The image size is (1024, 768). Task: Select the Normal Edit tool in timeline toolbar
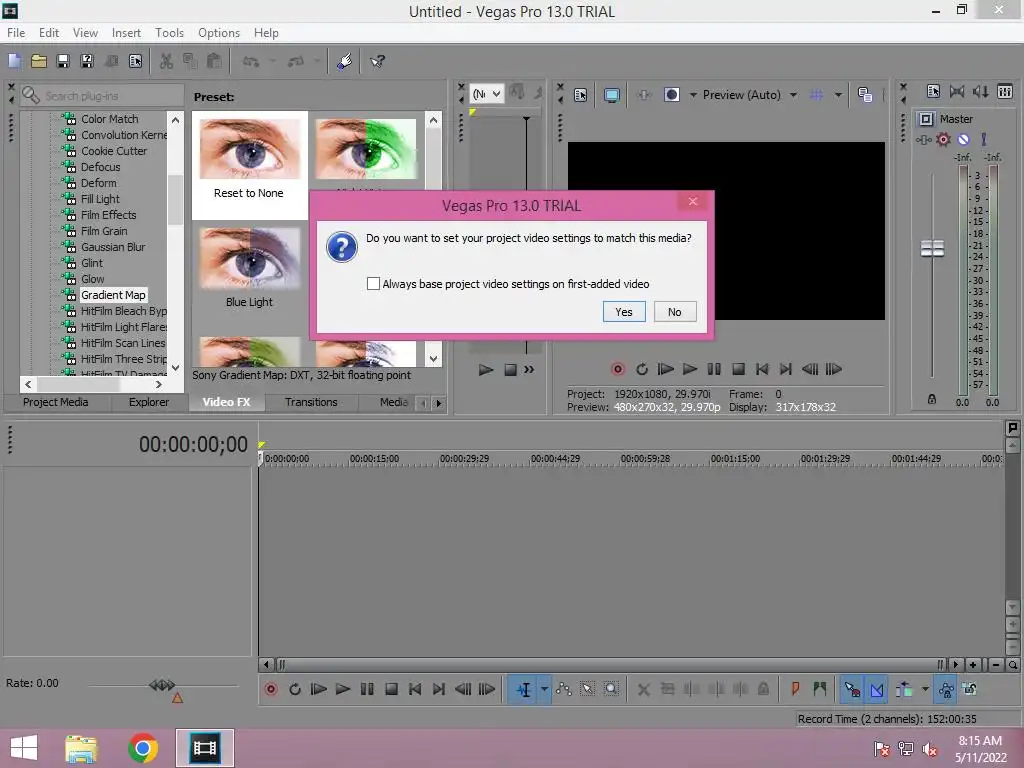click(x=524, y=690)
